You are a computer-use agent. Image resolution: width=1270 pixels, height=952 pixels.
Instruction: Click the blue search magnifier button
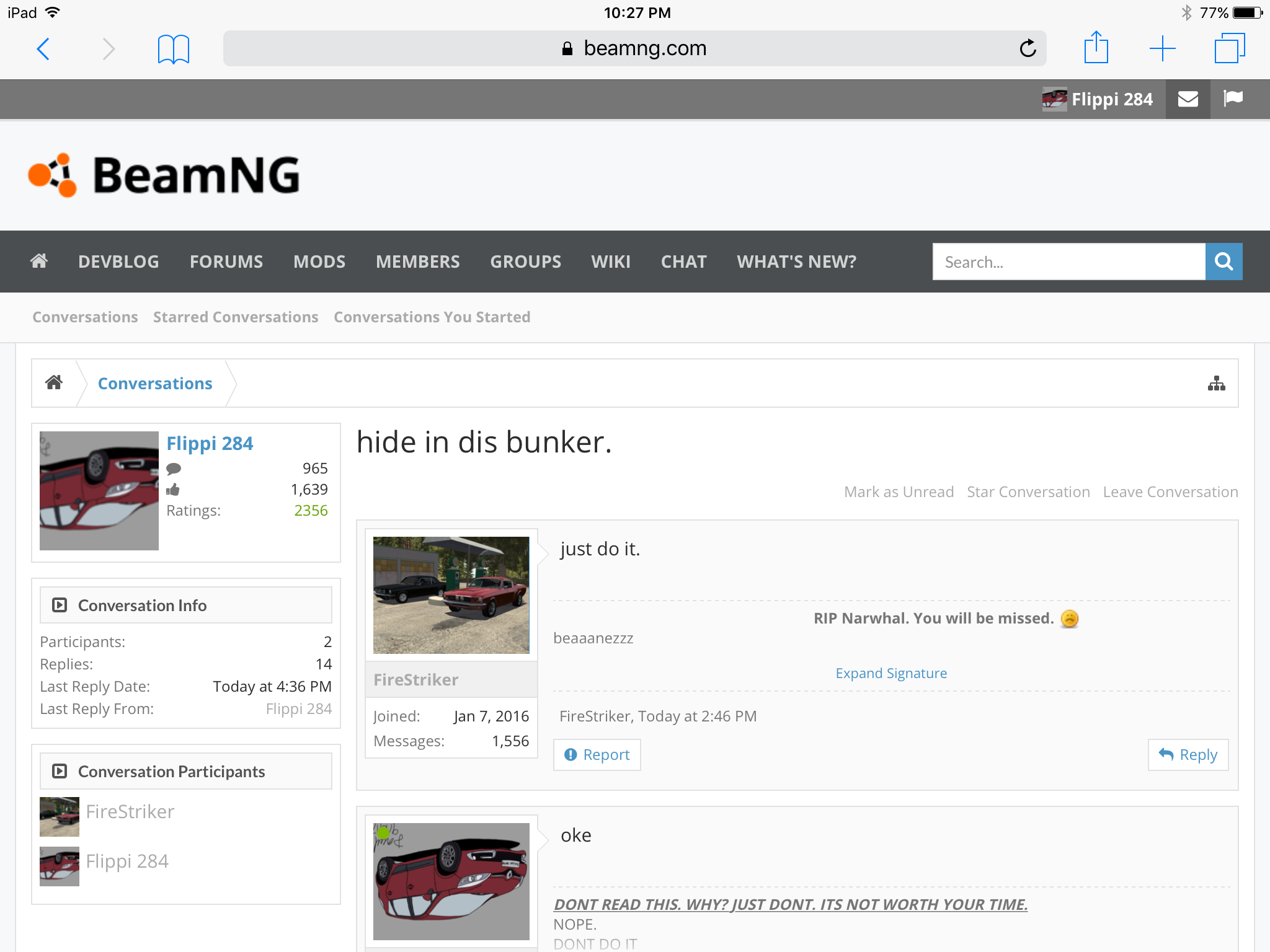tap(1223, 262)
